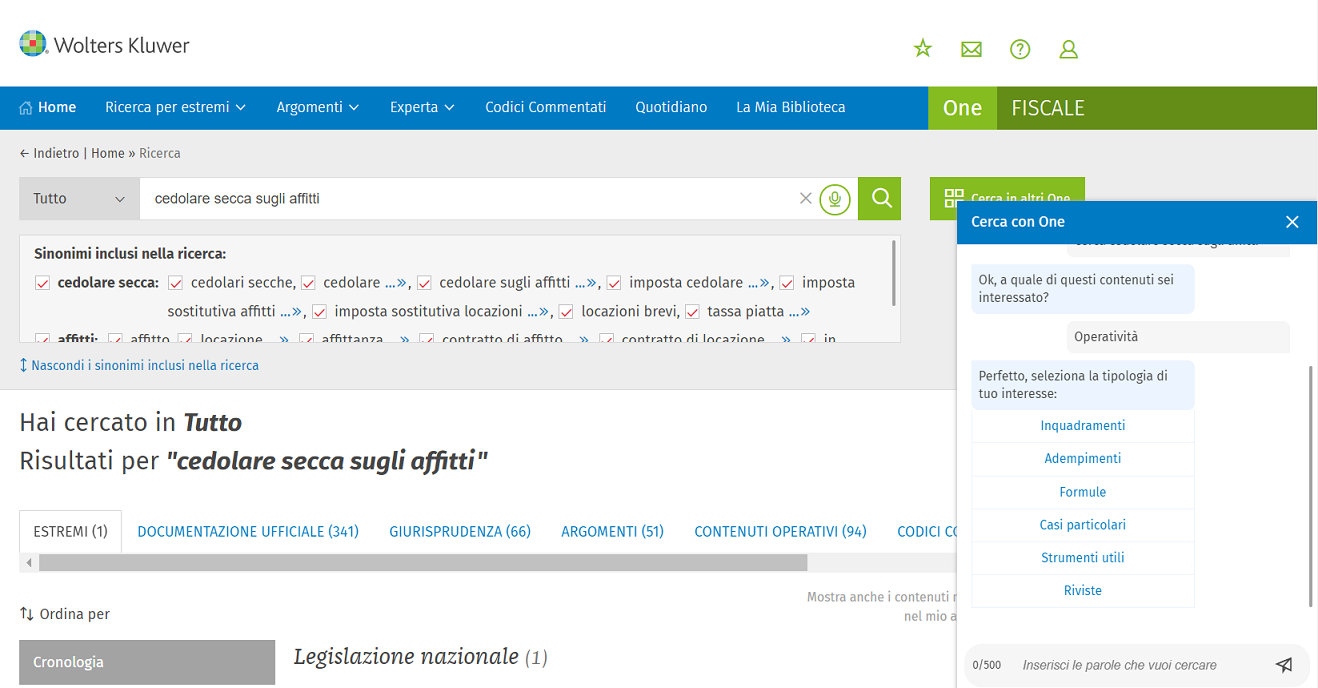Uncheck the 'cedolari secche' synonym checkbox

pyautogui.click(x=176, y=283)
